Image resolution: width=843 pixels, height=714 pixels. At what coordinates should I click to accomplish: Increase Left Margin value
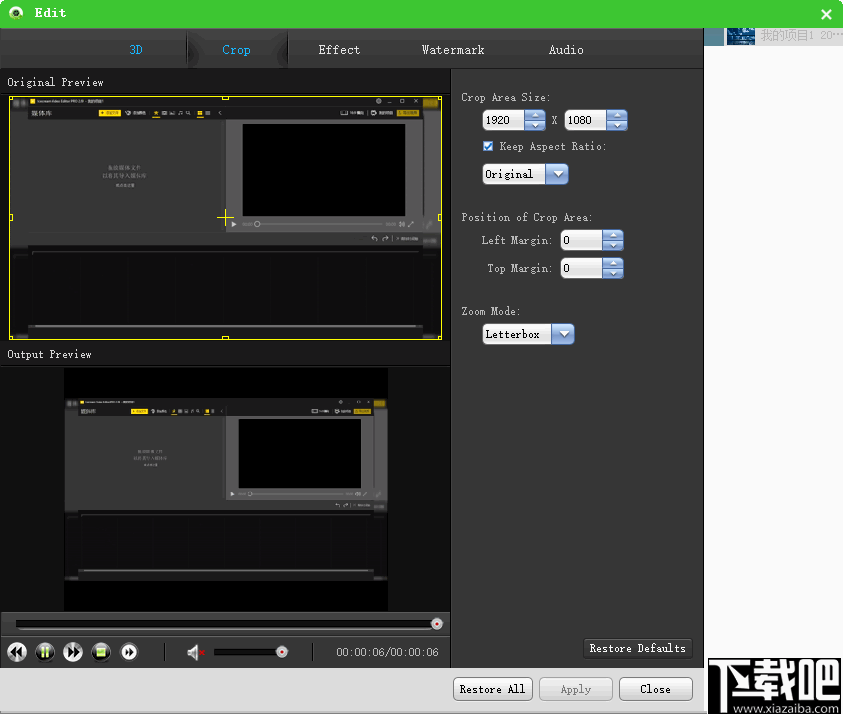tap(613, 235)
